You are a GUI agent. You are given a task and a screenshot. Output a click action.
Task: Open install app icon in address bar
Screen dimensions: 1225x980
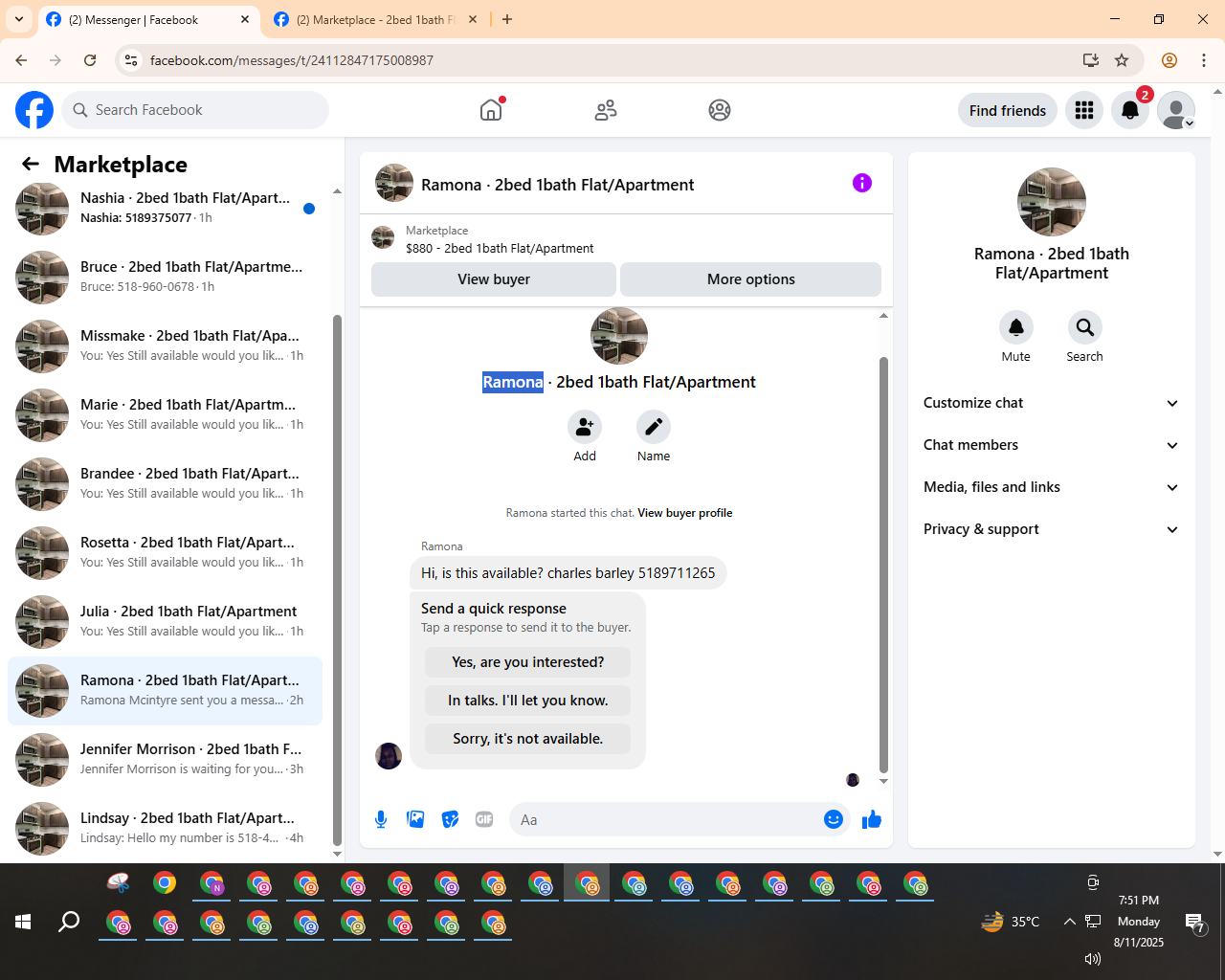click(x=1090, y=60)
